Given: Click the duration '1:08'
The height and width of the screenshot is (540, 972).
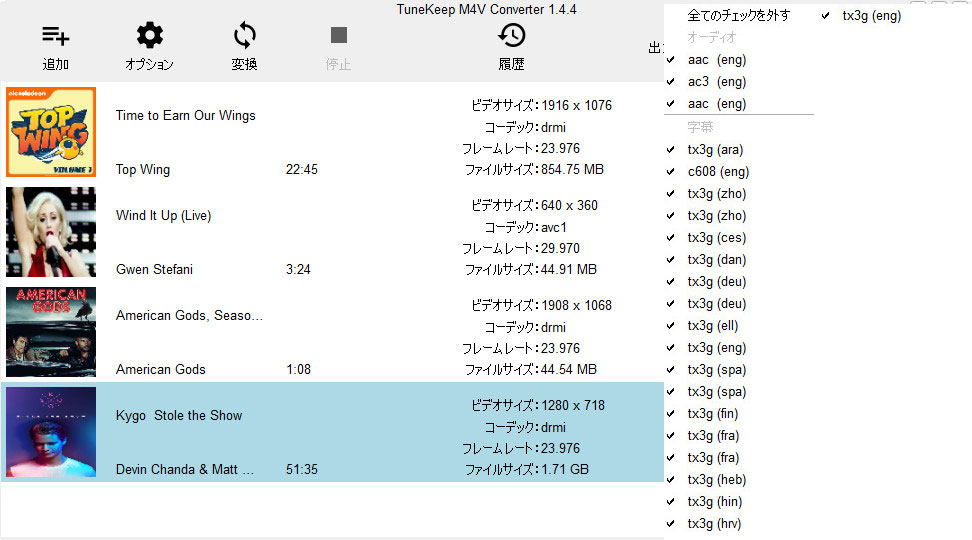Looking at the screenshot, I should (x=298, y=370).
